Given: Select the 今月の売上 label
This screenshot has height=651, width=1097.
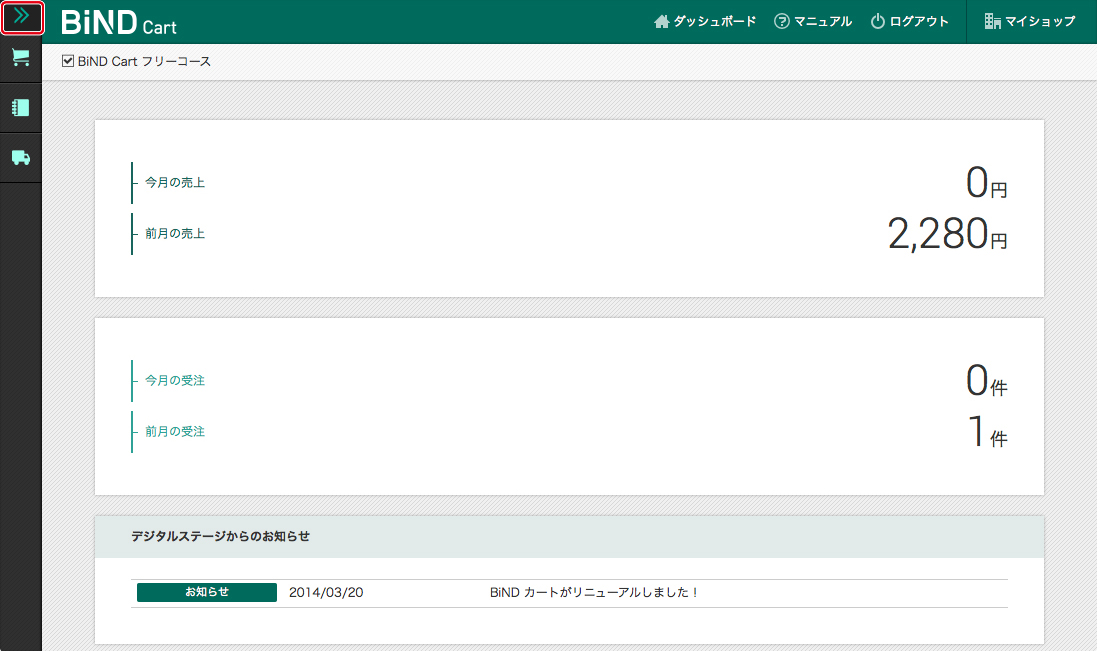Looking at the screenshot, I should (175, 183).
